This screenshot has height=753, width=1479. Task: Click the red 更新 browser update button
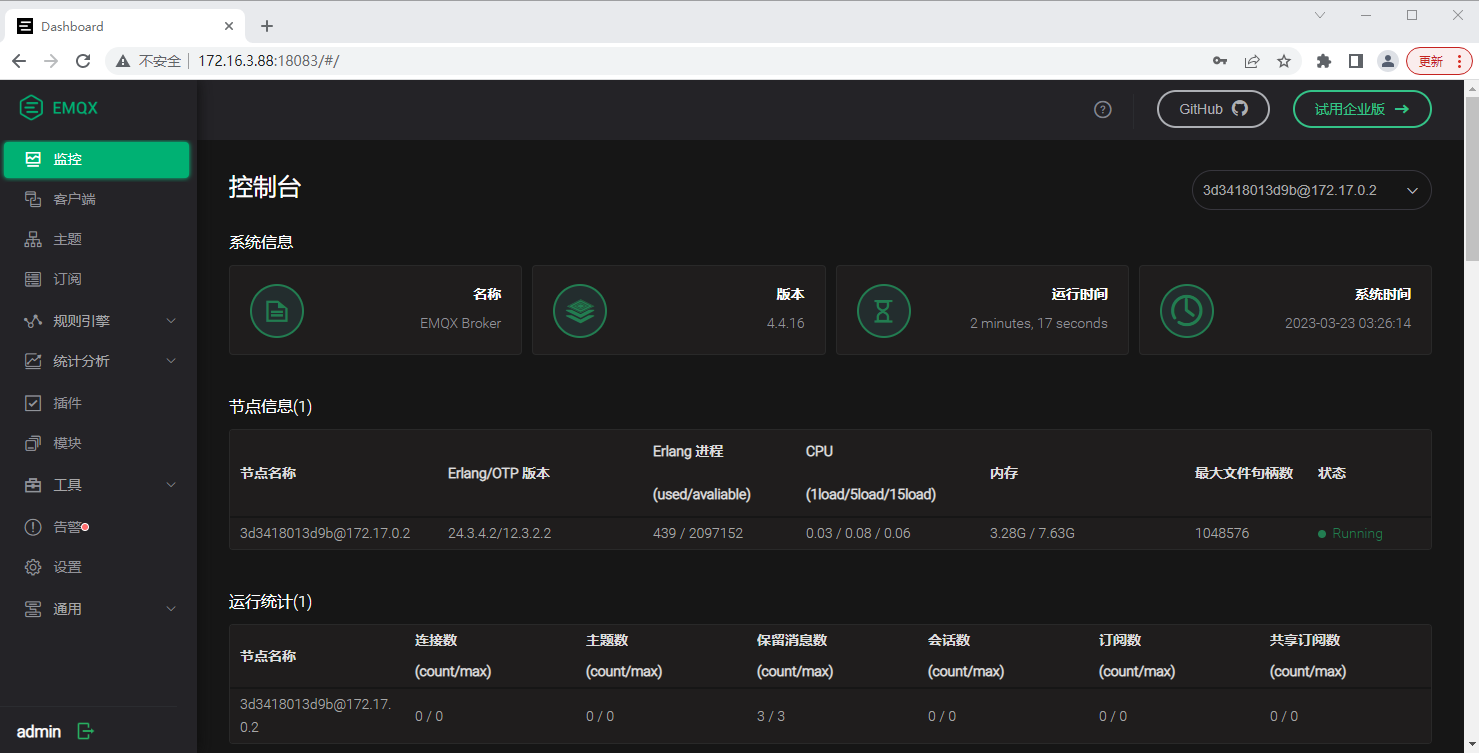click(x=1439, y=61)
